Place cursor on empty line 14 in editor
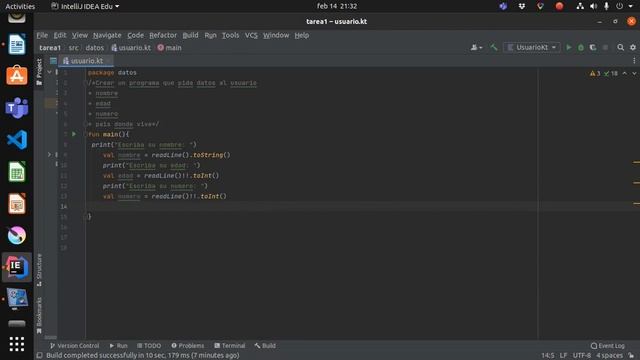This screenshot has height=360, width=640. tap(310, 207)
